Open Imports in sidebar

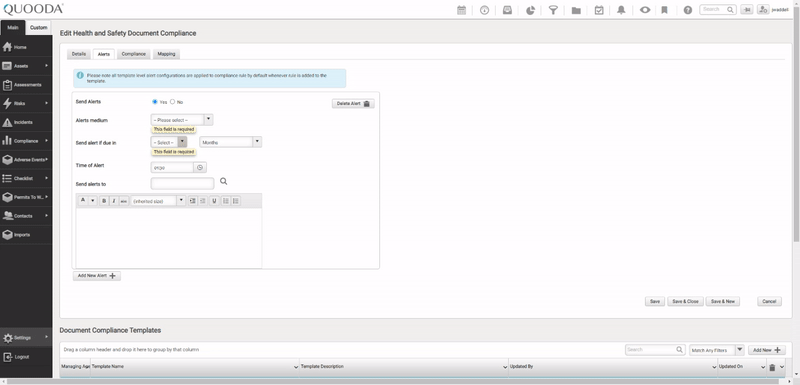(x=26, y=235)
